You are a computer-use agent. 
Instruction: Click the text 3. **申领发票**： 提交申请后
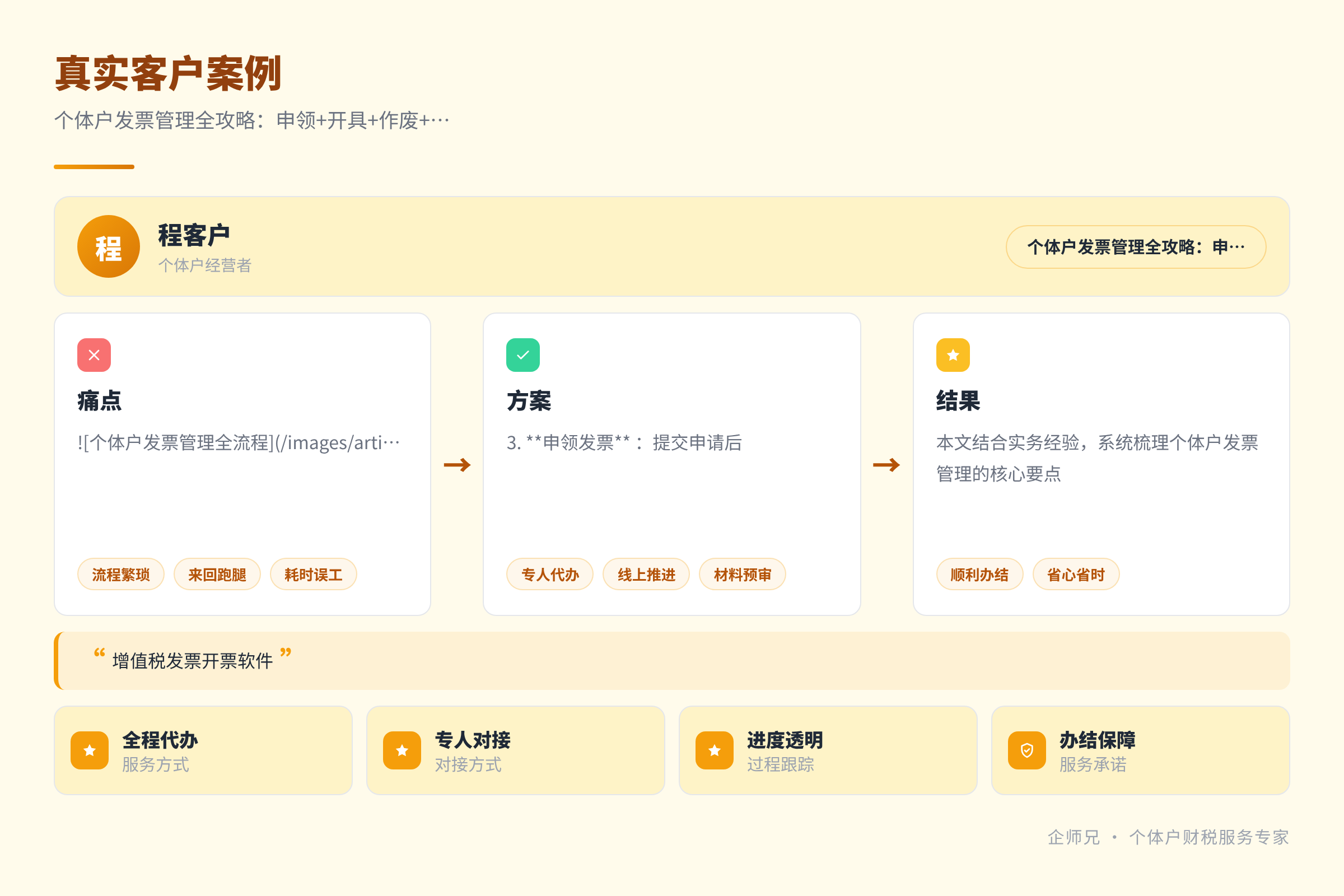click(x=624, y=442)
